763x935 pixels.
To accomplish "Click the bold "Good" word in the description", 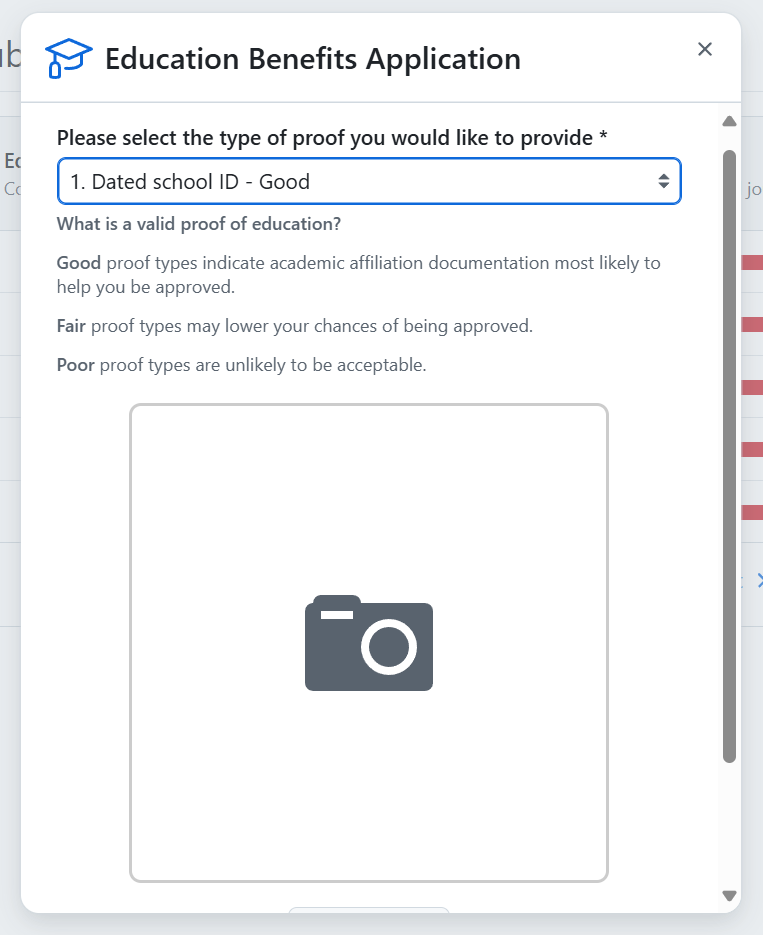I will [x=79, y=263].
